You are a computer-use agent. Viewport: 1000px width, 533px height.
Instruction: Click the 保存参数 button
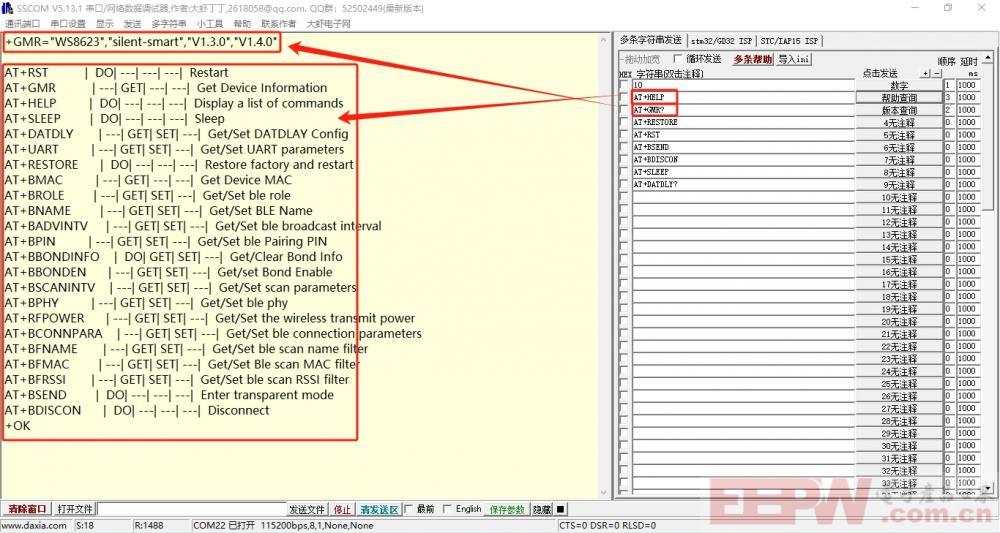[506, 509]
